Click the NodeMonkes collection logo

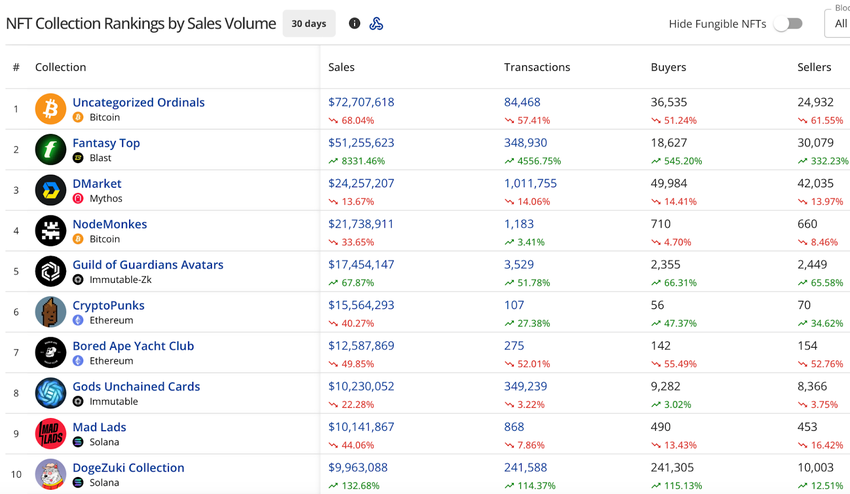(x=50, y=230)
